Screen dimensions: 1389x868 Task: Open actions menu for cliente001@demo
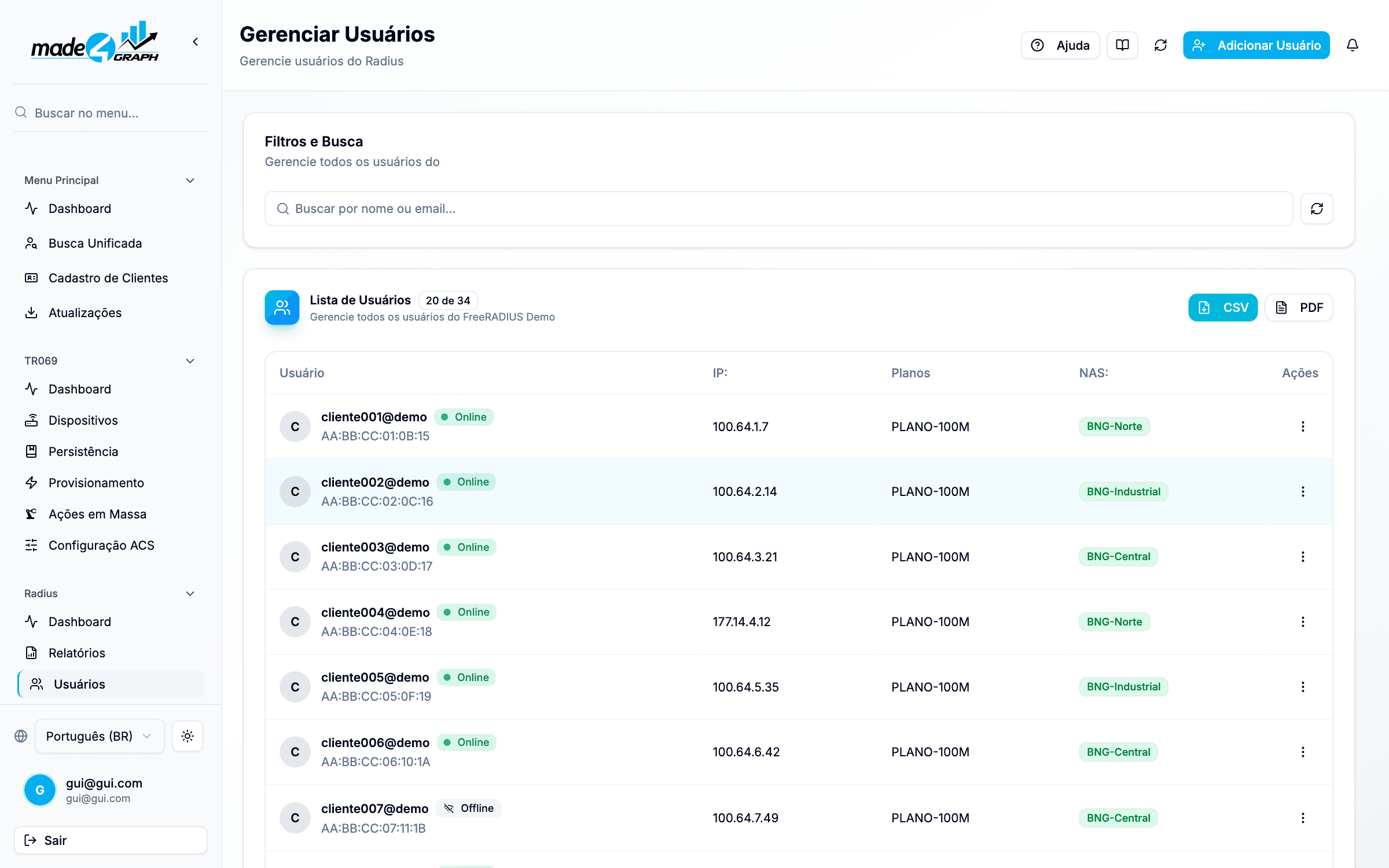coord(1303,426)
